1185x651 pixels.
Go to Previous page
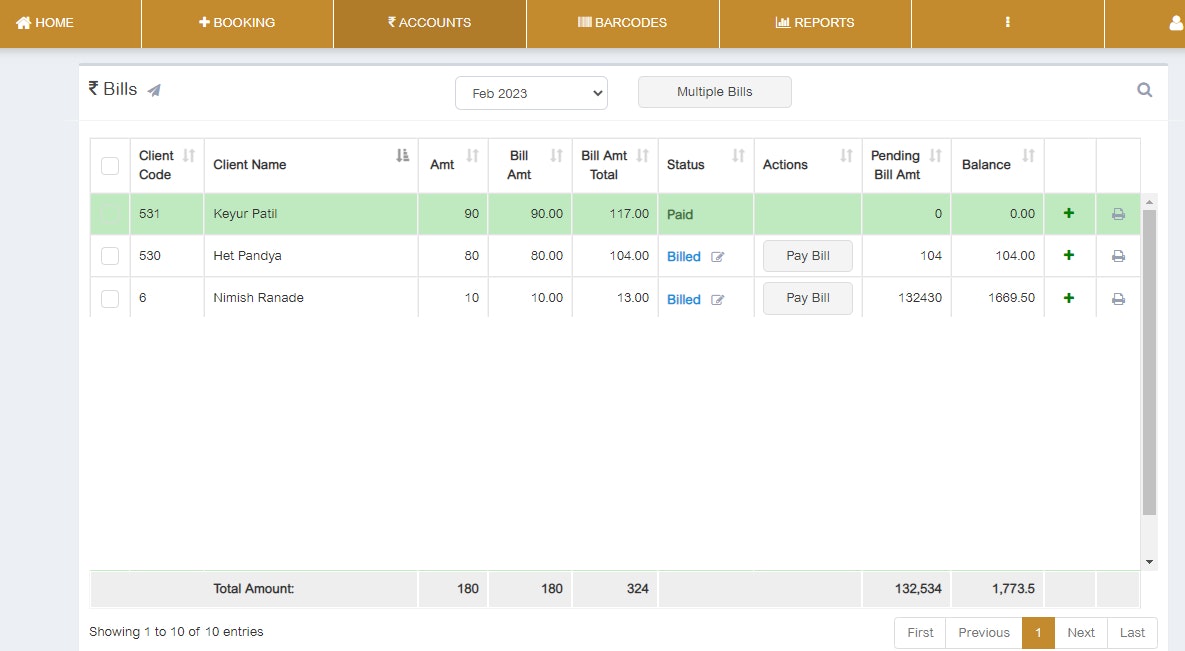983,633
